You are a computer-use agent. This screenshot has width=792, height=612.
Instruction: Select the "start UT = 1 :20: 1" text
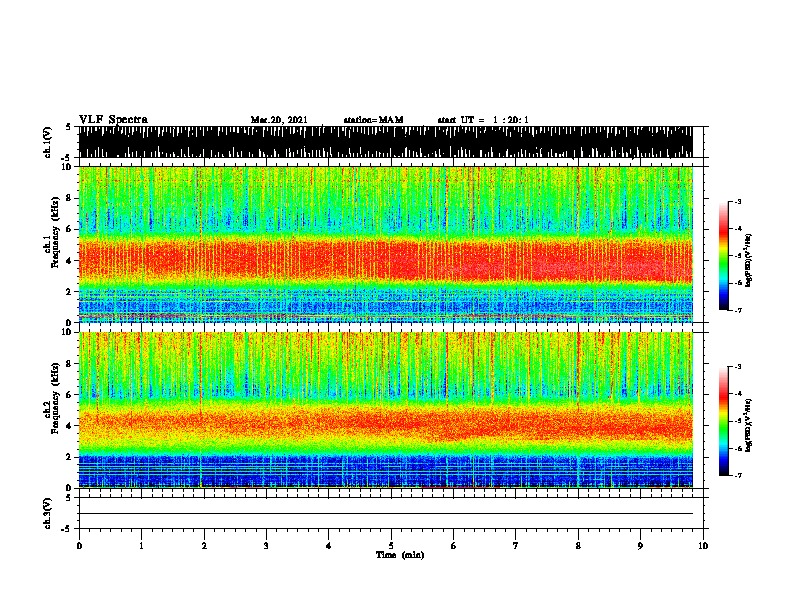(x=483, y=120)
